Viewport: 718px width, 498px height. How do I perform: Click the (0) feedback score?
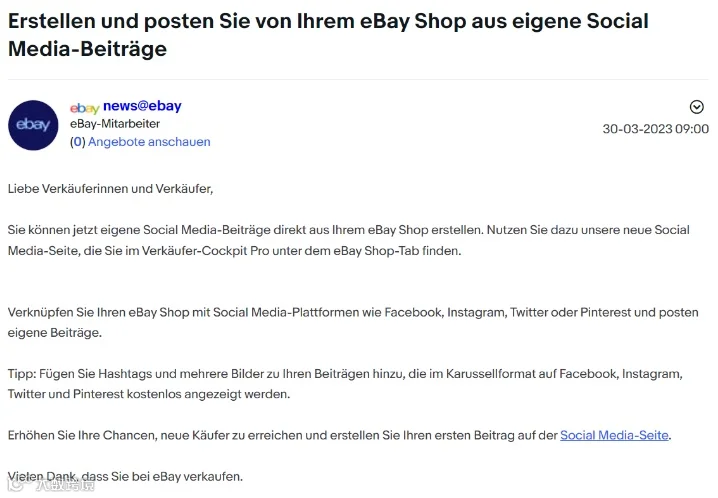[x=78, y=142]
